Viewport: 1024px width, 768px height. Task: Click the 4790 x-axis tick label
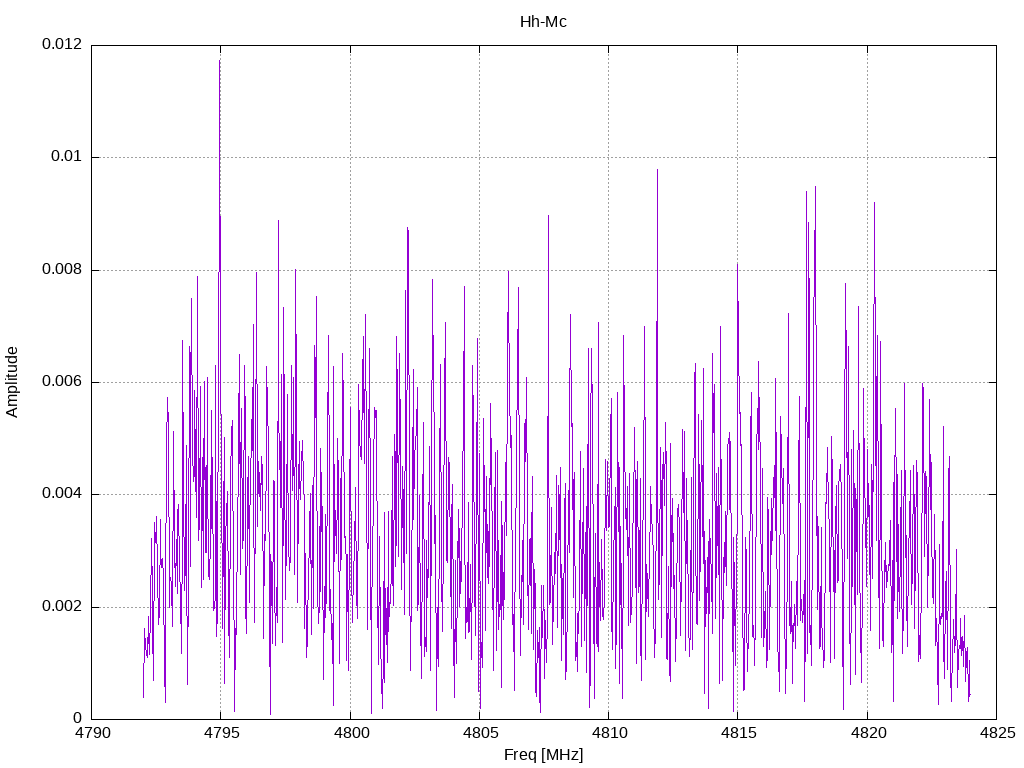[93, 733]
